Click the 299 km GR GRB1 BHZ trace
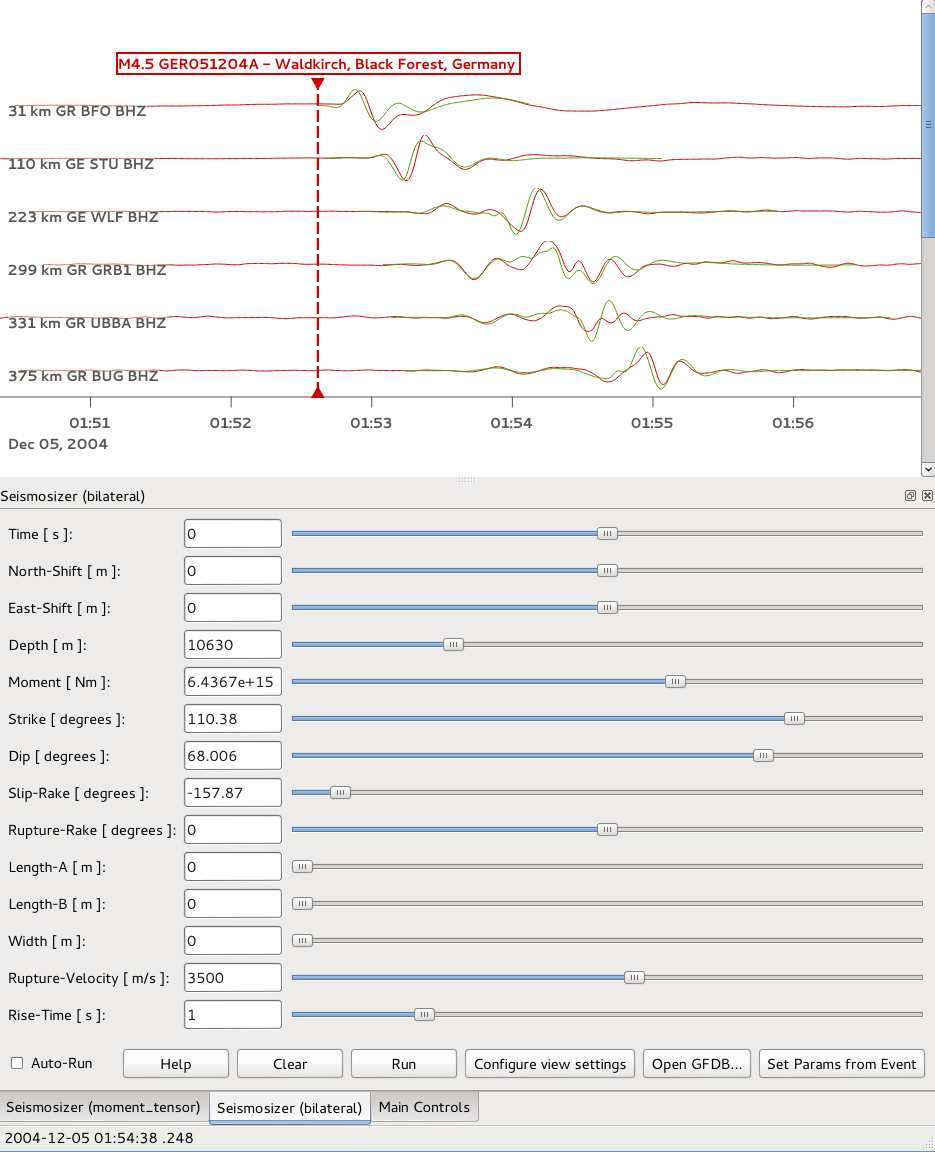Screen dimensions: 935x1152 pos(87,270)
